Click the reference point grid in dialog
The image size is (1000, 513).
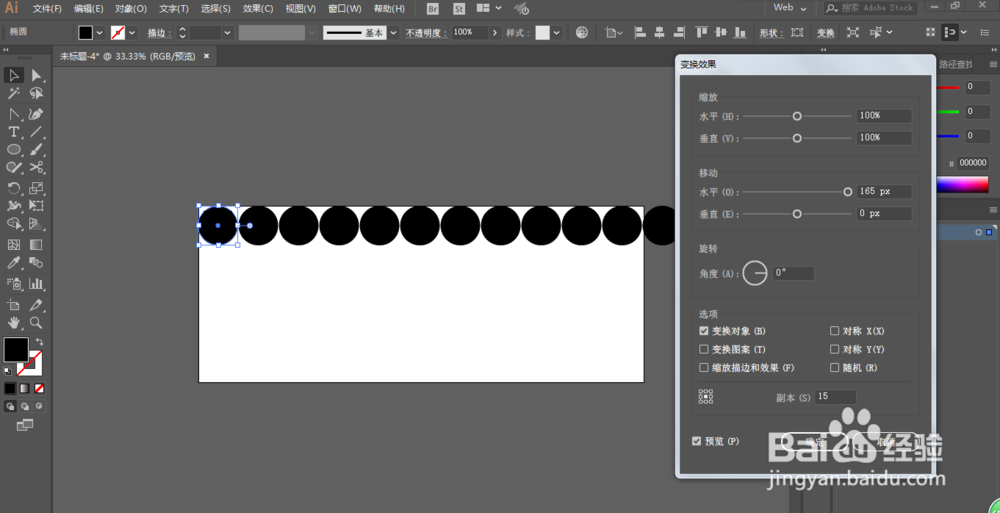click(x=705, y=397)
